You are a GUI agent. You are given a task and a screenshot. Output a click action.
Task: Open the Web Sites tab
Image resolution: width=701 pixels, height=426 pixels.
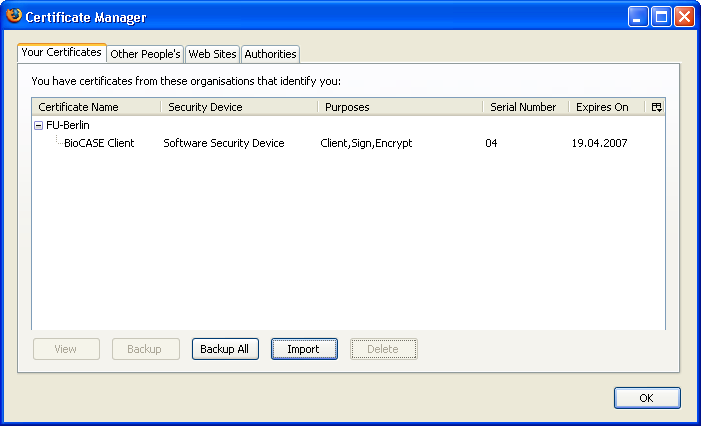(213, 54)
